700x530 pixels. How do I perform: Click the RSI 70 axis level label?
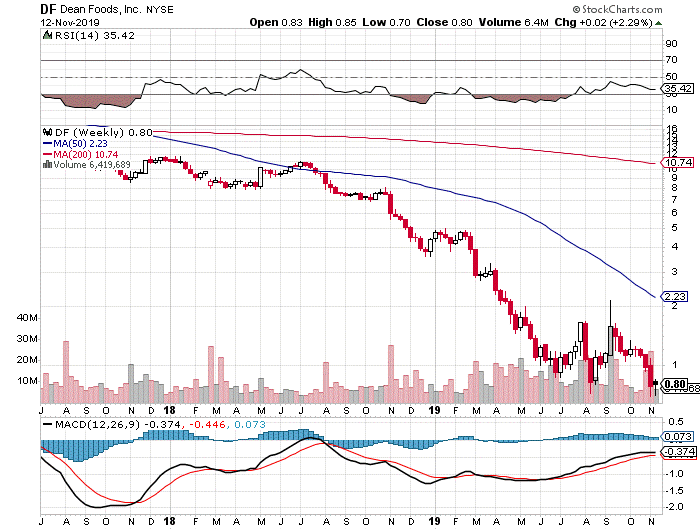[671, 59]
